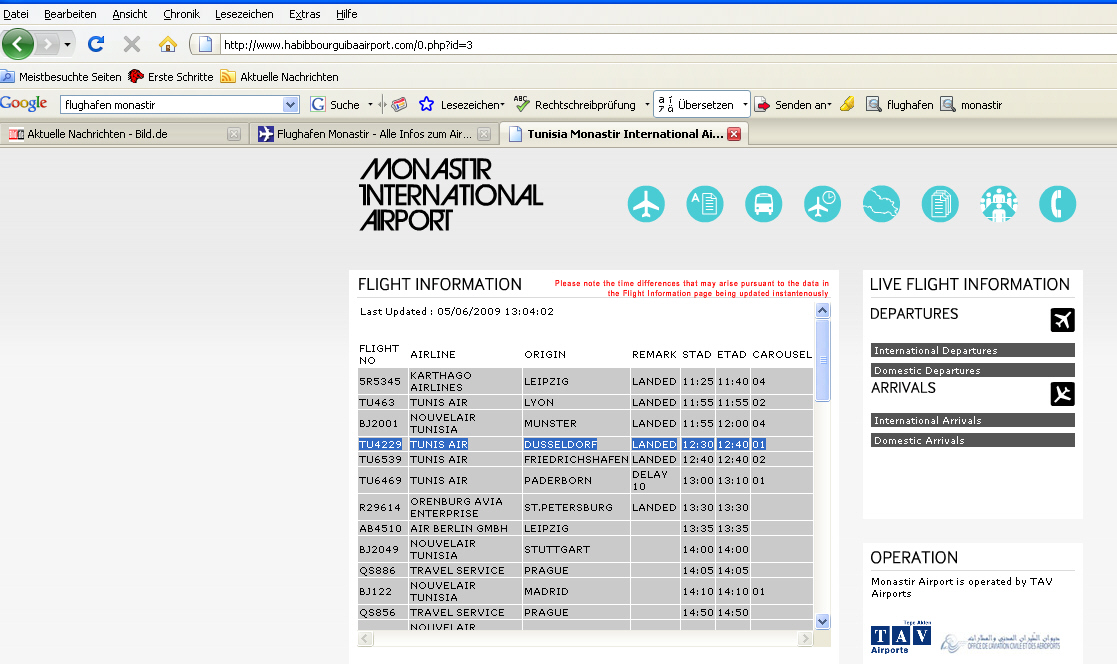Expand the Senden an dropdown arrow
1117x664 pixels.
[x=829, y=105]
